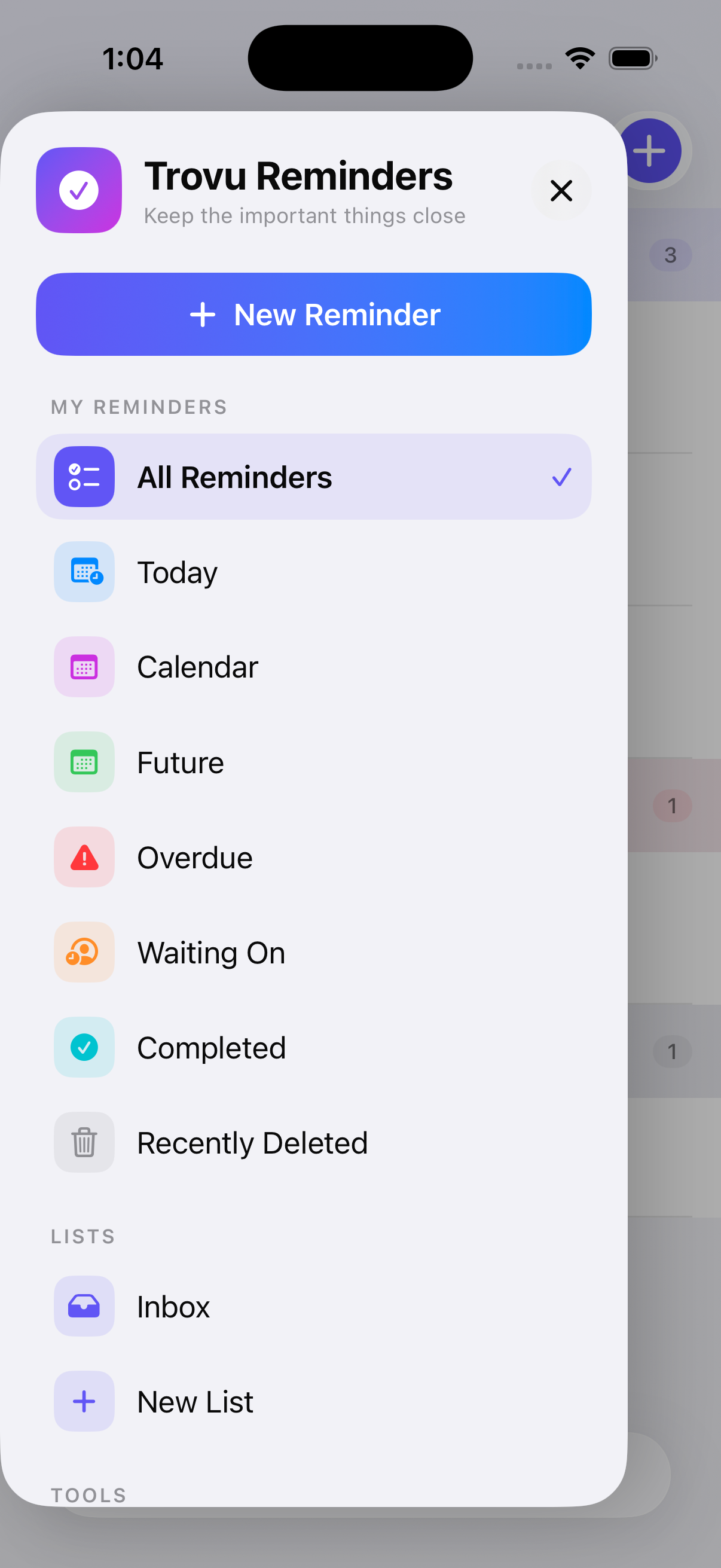The width and height of the screenshot is (721, 1568).
Task: Select the Today calendar-clock icon
Action: point(84,572)
